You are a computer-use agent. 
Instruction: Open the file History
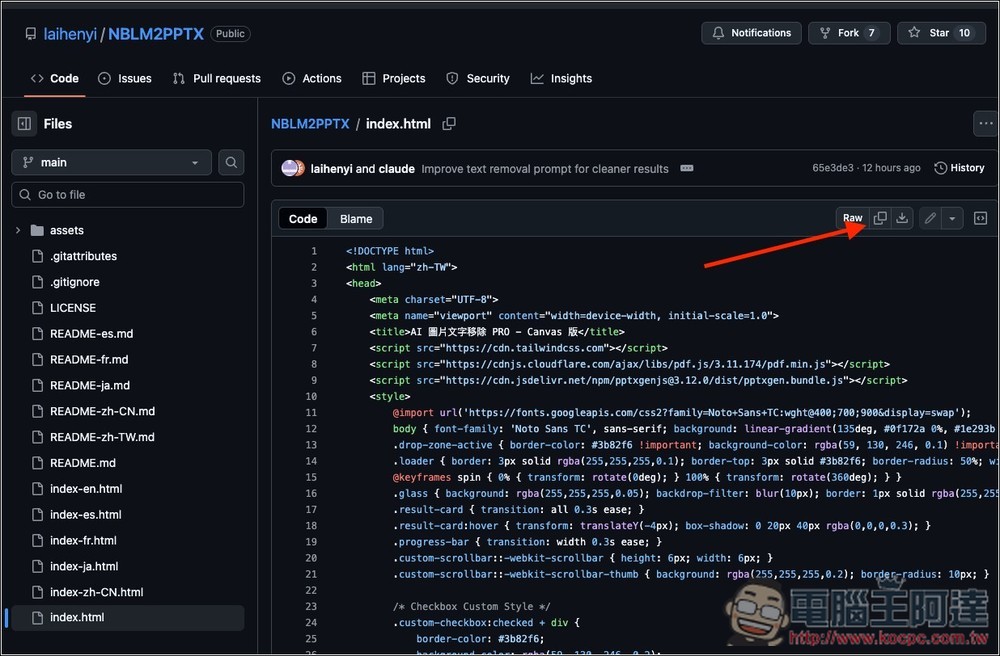(959, 168)
